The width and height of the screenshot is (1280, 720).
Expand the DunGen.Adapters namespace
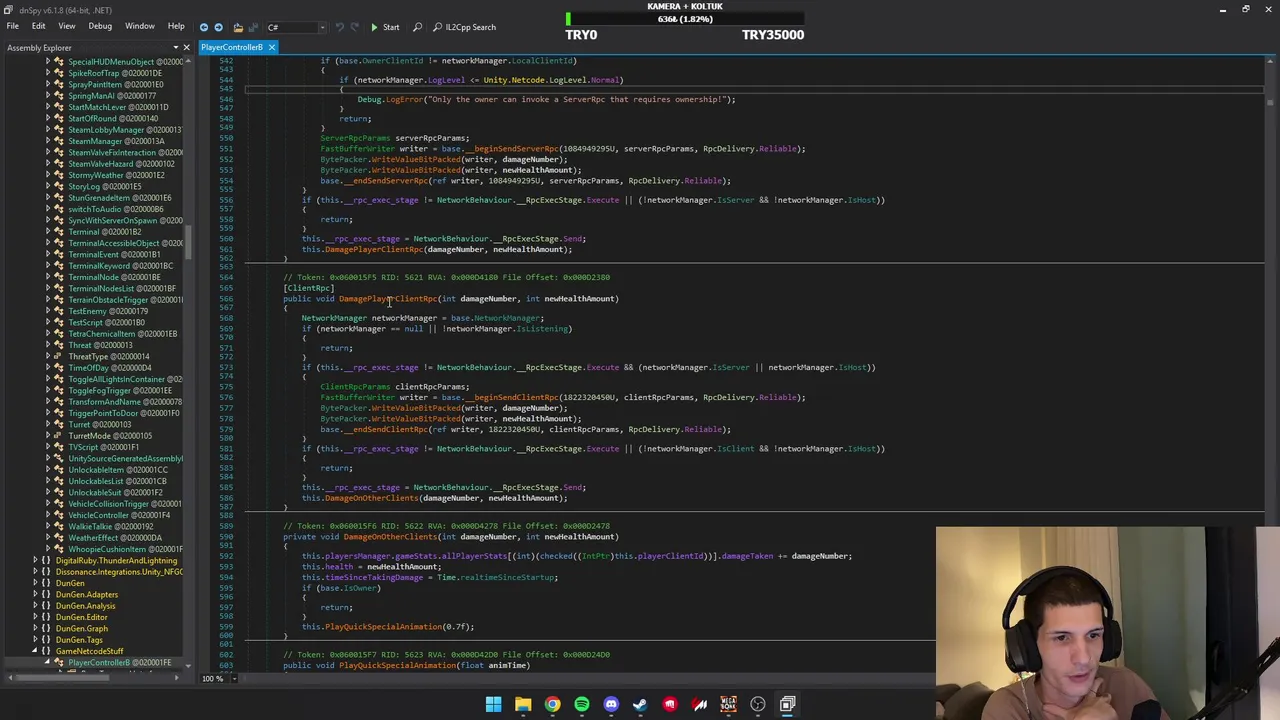coord(36,594)
